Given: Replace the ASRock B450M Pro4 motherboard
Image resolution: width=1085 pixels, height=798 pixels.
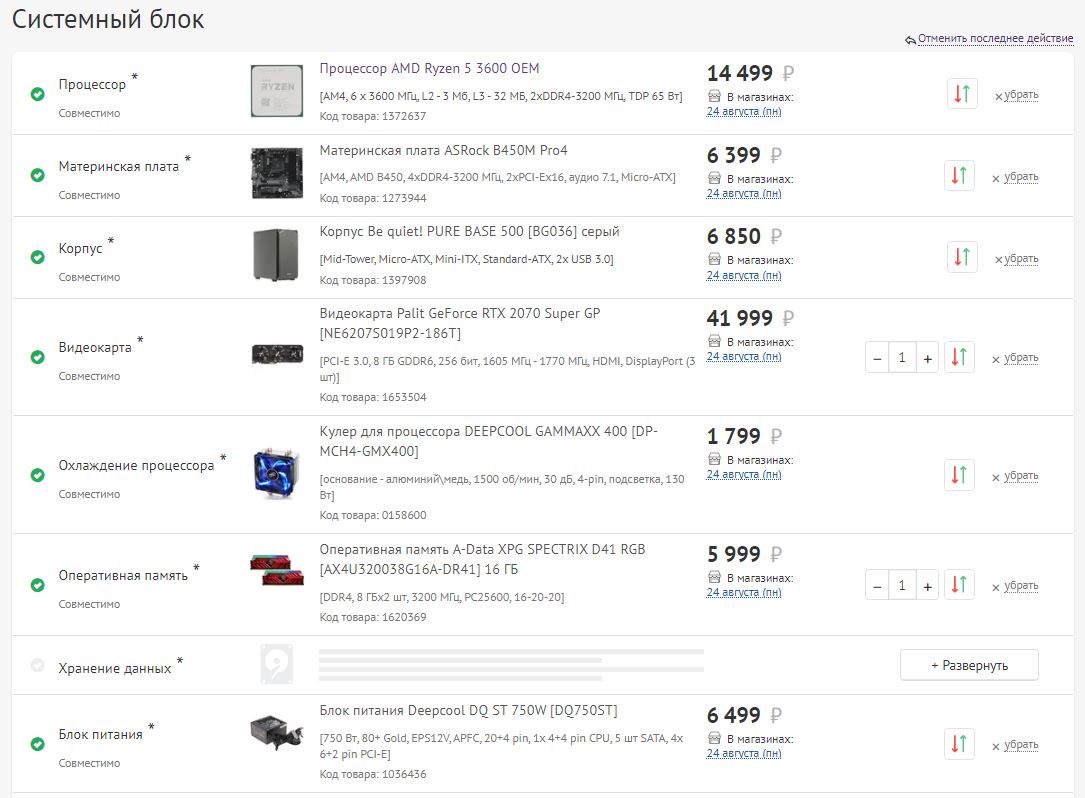Looking at the screenshot, I should coord(959,176).
